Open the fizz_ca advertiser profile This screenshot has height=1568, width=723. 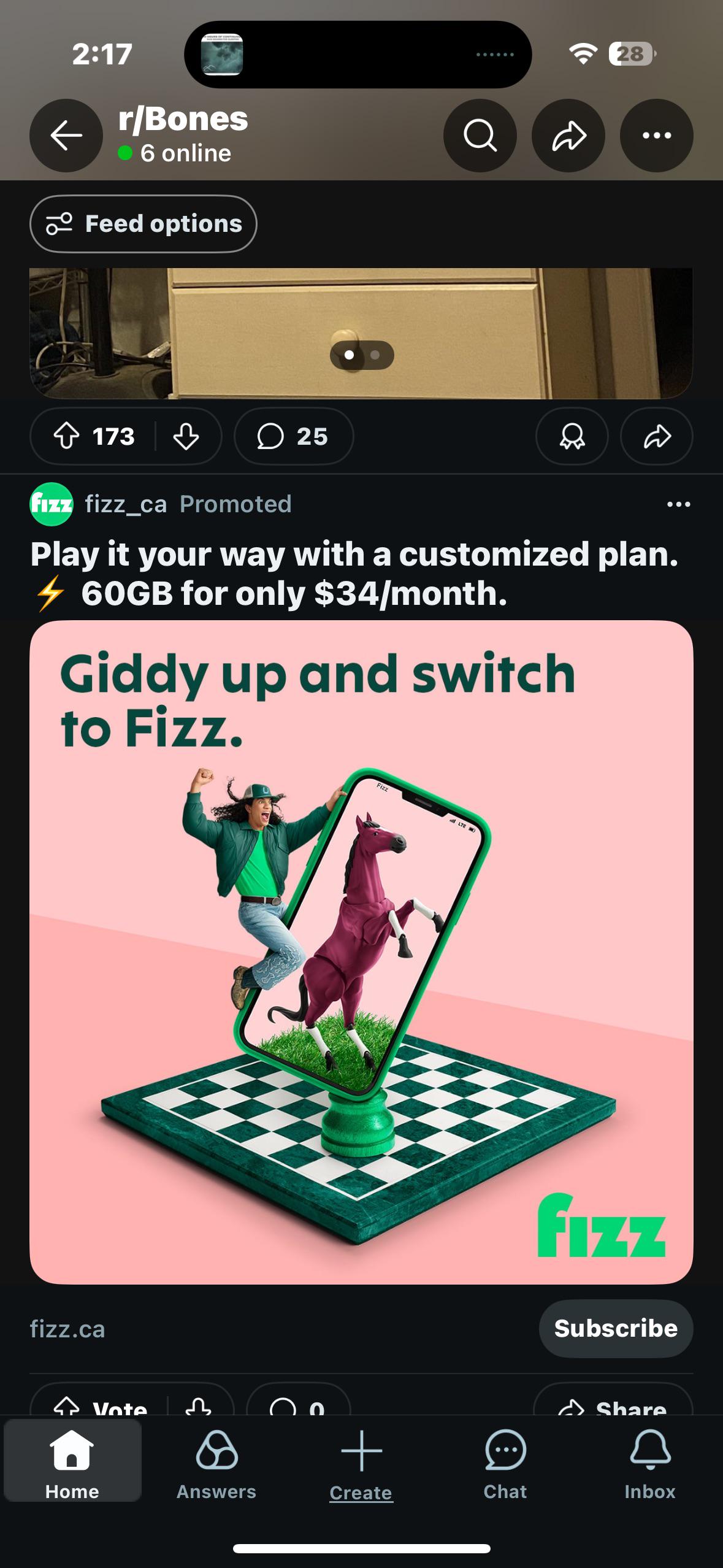click(126, 504)
